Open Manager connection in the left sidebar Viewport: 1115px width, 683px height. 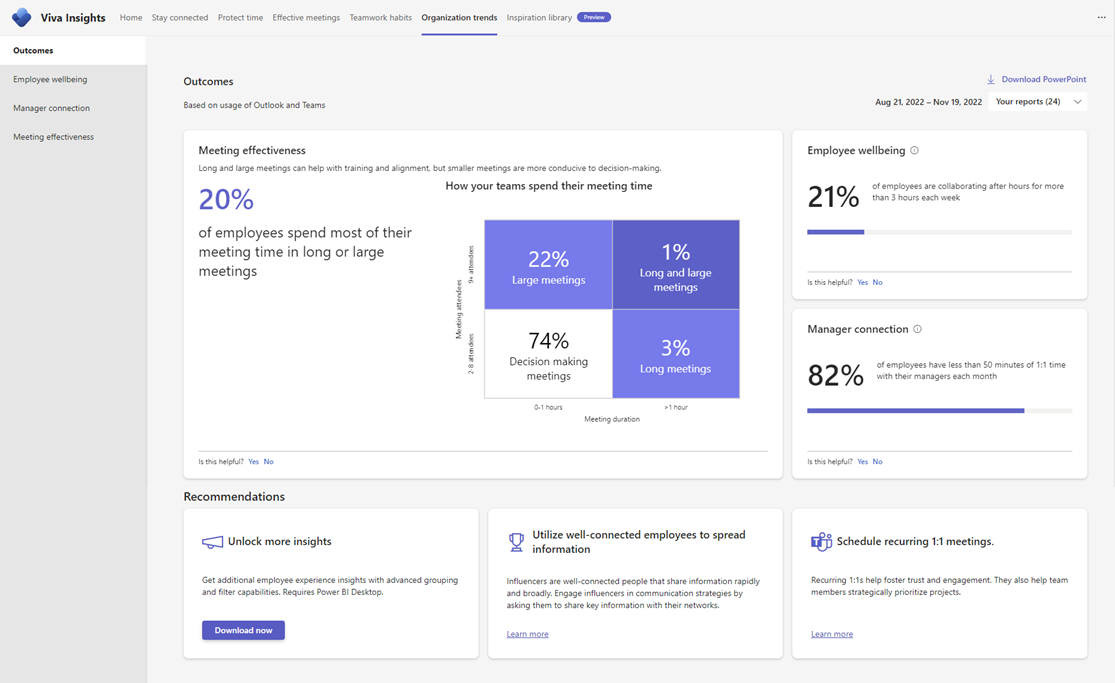click(73, 108)
